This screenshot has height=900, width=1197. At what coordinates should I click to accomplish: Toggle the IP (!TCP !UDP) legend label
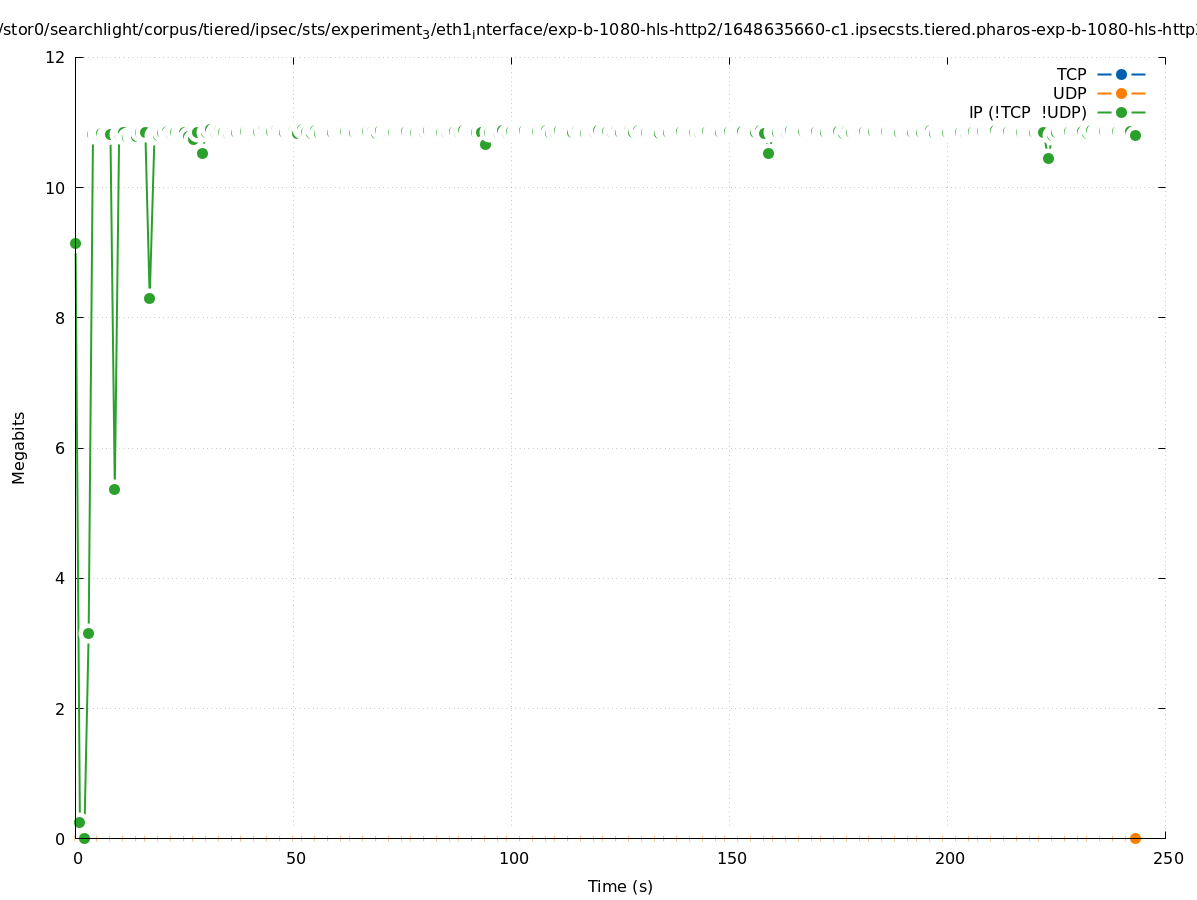point(1027,112)
